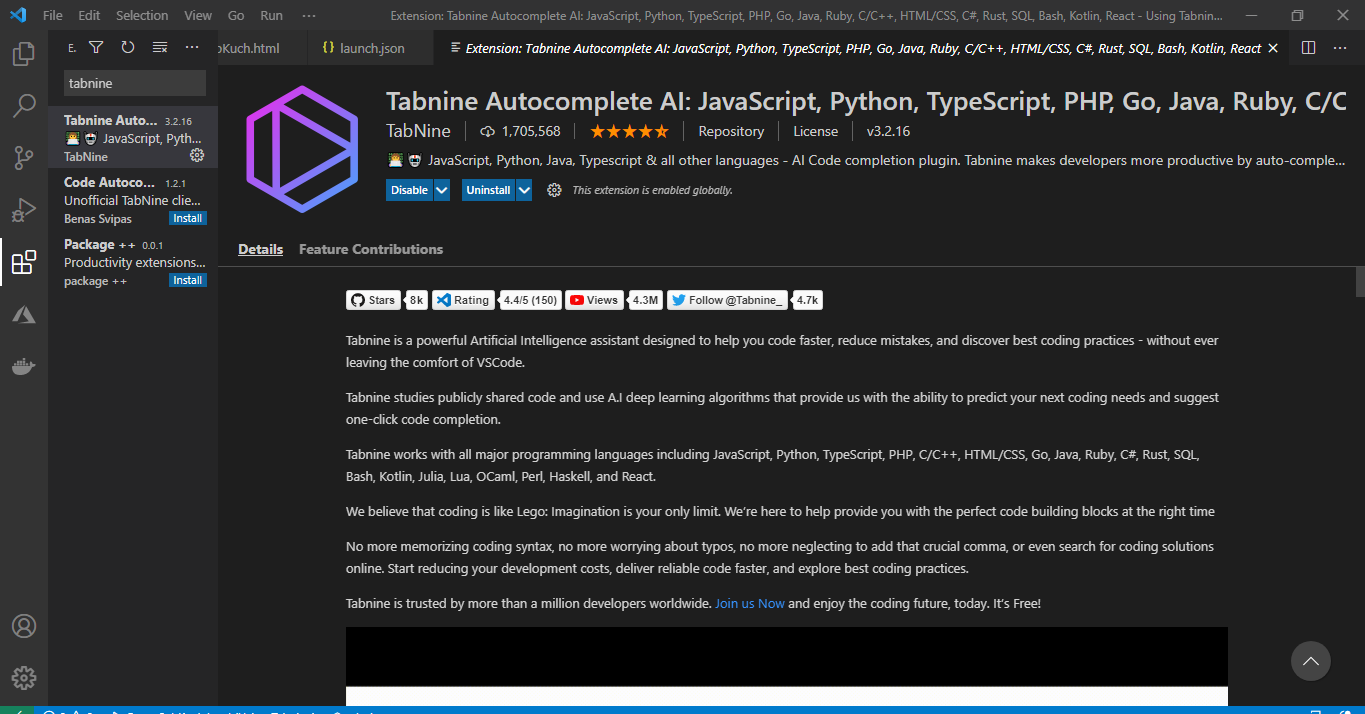Viewport: 1365px width, 714px height.
Task: Click the Filter Extensions funnel icon
Action: (x=96, y=47)
